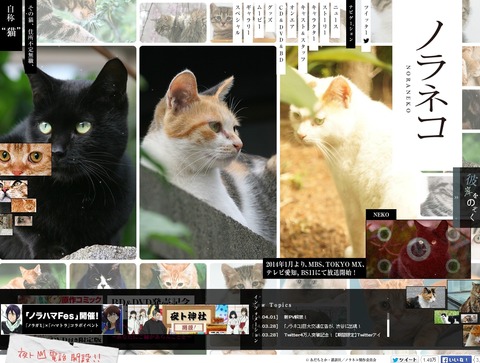Click the calico cat thumbnail above topics

tap(426, 297)
